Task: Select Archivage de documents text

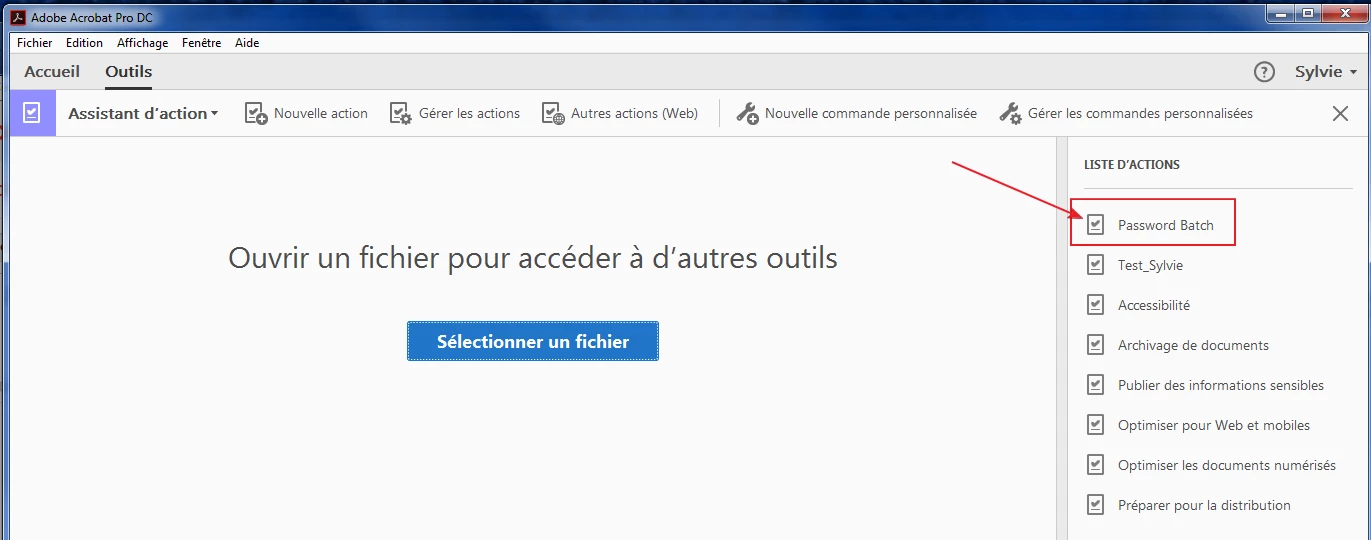Action: (x=1193, y=345)
